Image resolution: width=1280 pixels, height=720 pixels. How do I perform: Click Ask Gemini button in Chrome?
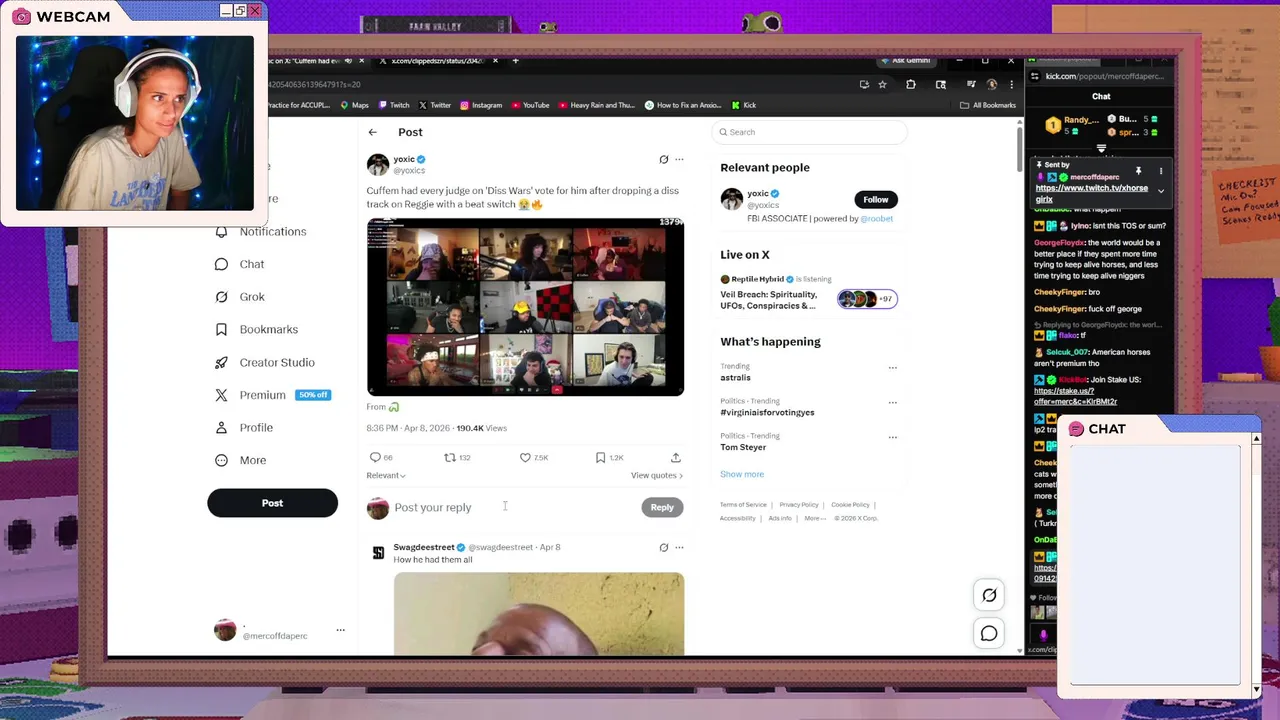[x=906, y=61]
